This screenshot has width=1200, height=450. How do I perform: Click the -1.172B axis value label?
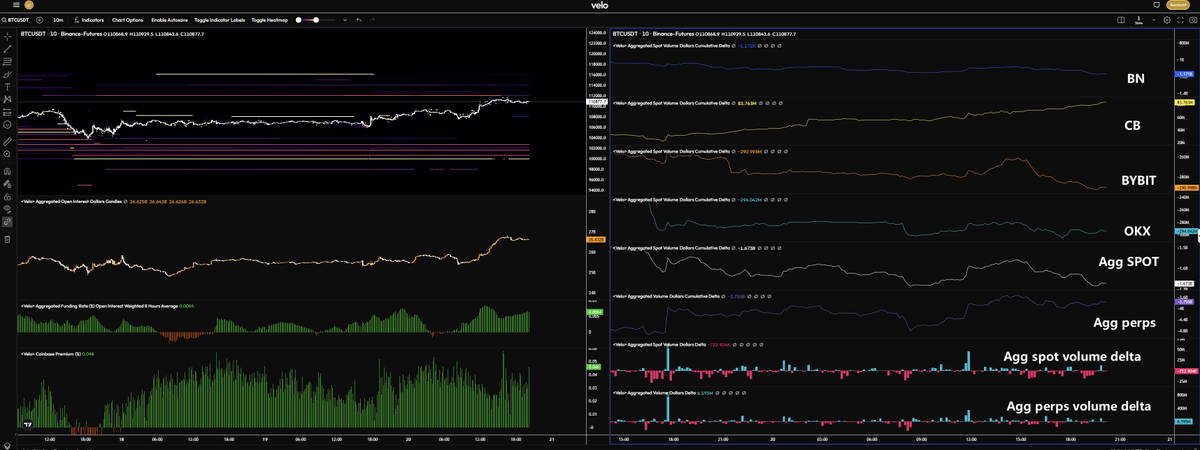pos(1184,74)
